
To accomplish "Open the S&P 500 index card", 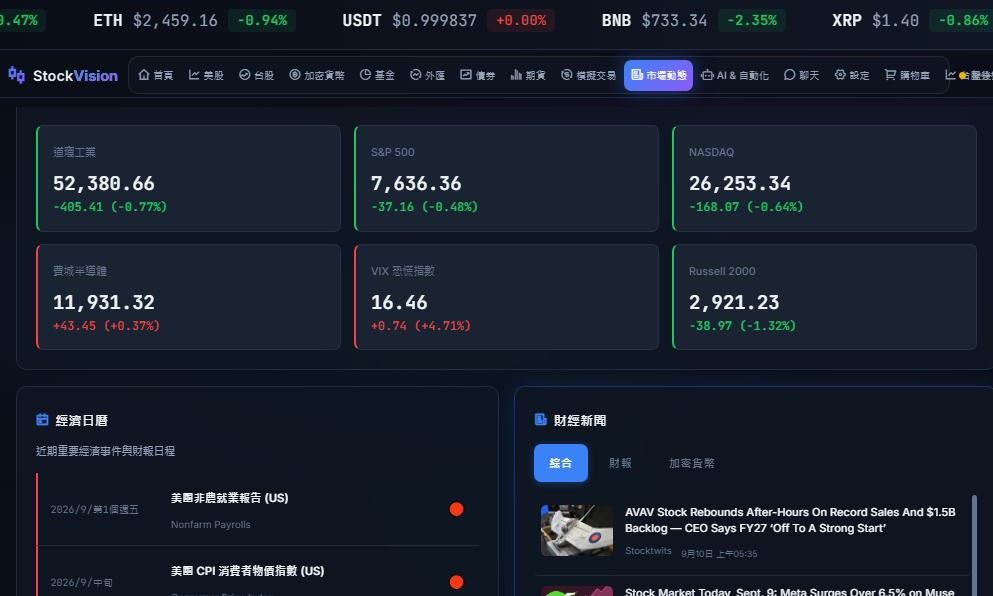I will pos(507,178).
